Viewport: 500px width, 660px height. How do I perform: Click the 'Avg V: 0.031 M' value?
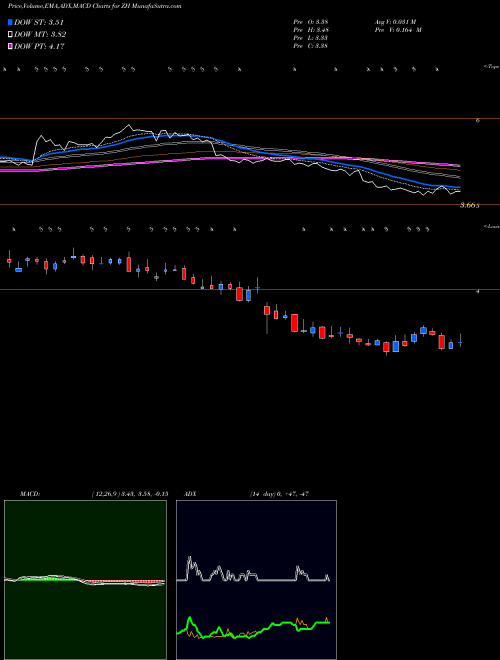click(395, 22)
